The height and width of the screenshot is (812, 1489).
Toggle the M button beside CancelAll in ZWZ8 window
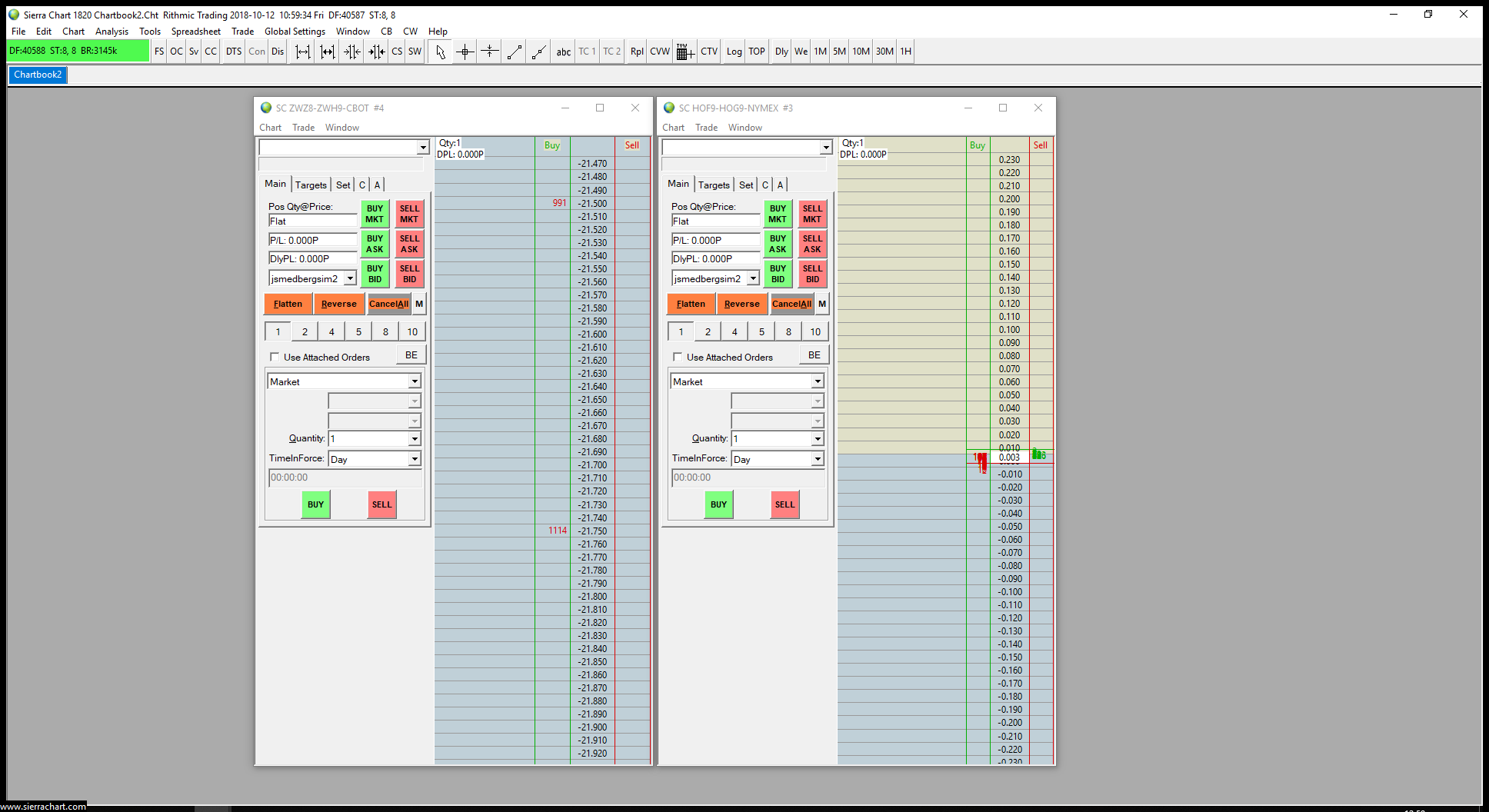coord(419,304)
